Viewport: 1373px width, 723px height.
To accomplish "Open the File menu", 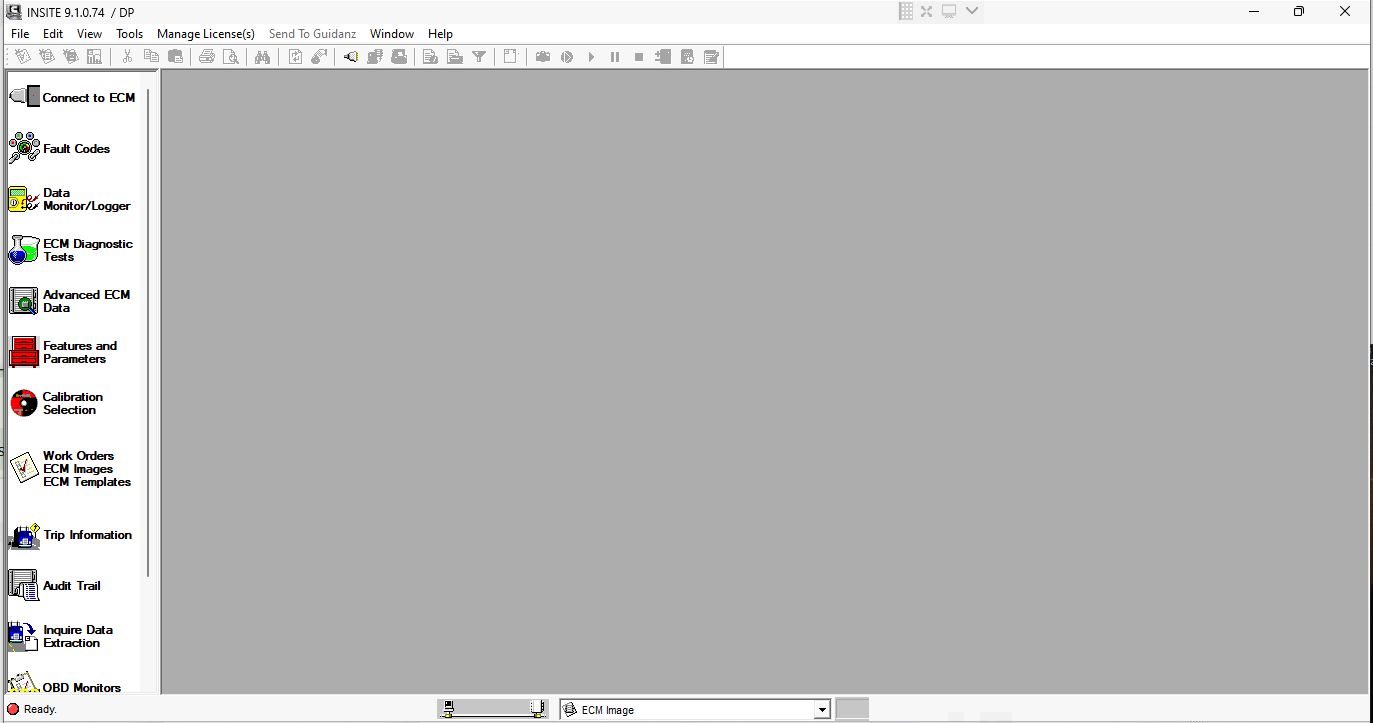I will [20, 34].
